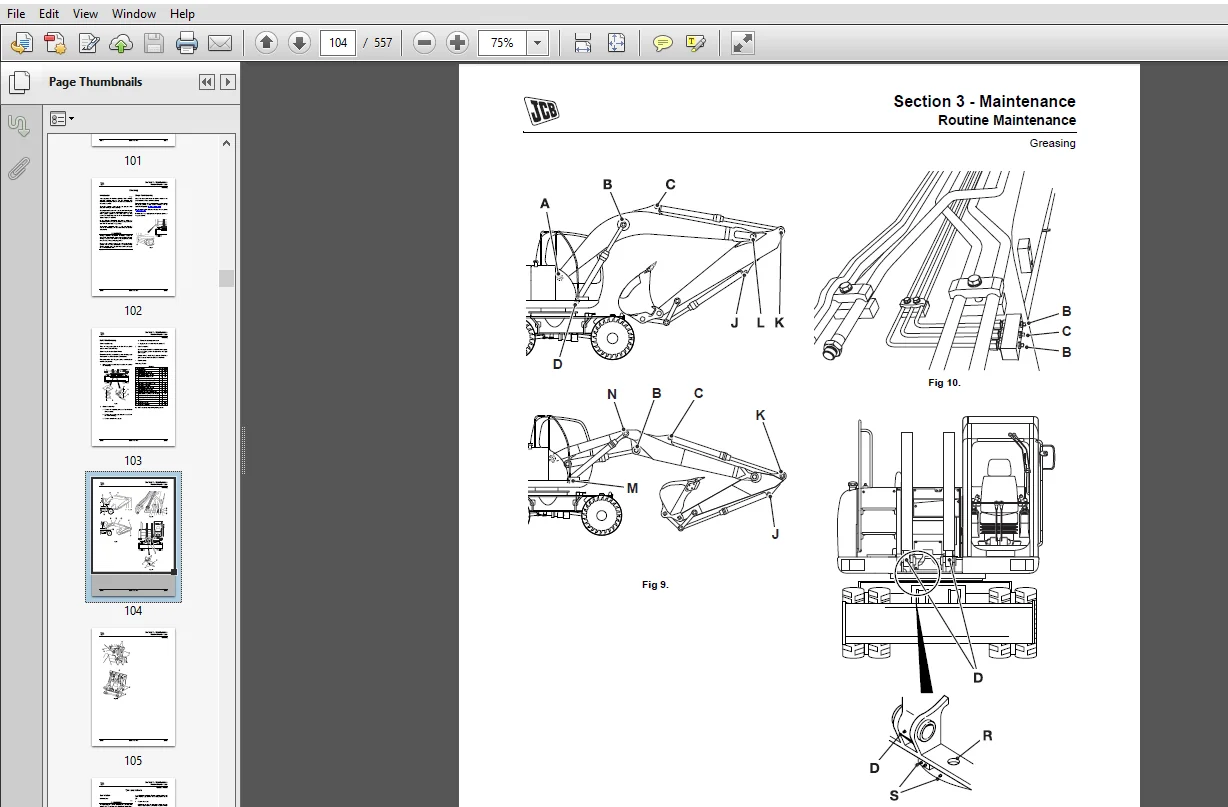This screenshot has height=807, width=1228.
Task: Click the zoom percentage field showing 75%
Action: tap(502, 43)
